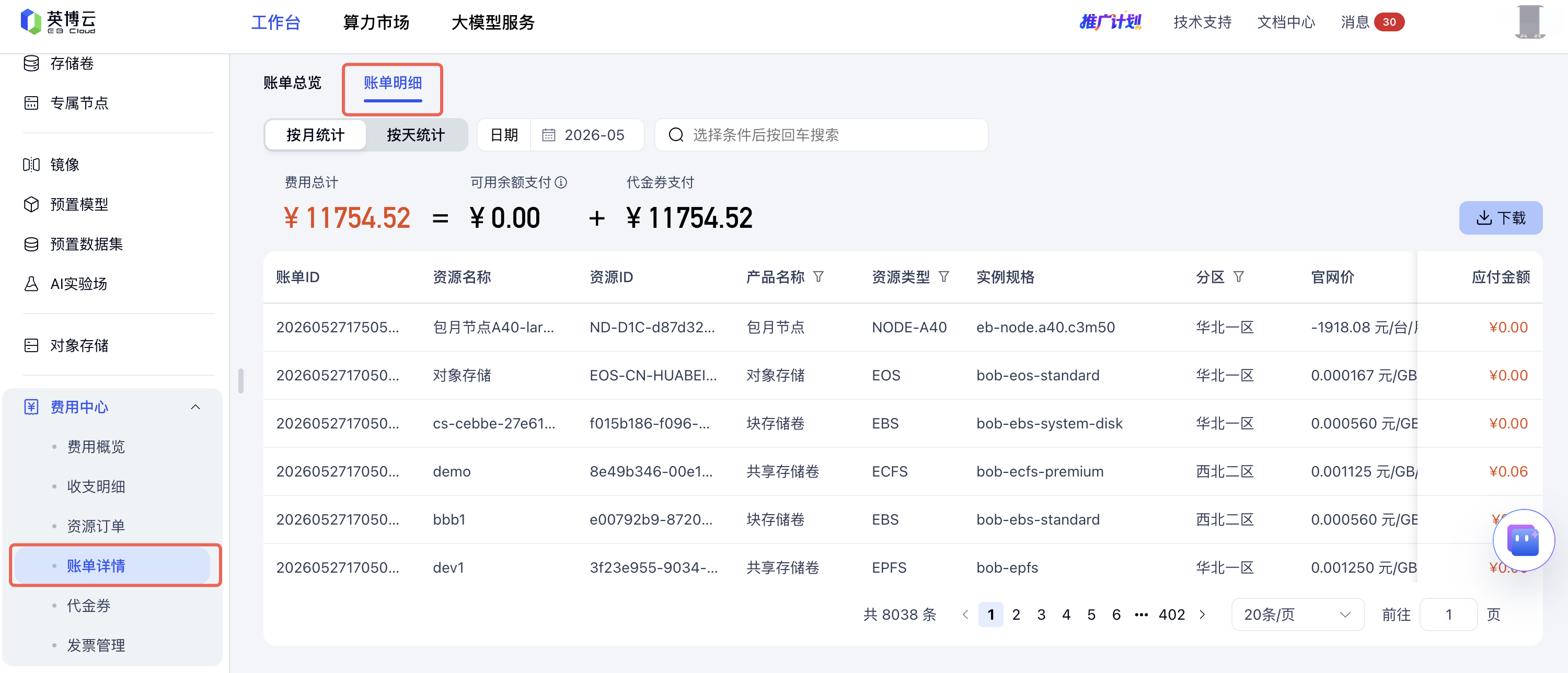Open the user avatar menu
This screenshot has height=673, width=1568.
[x=1530, y=22]
